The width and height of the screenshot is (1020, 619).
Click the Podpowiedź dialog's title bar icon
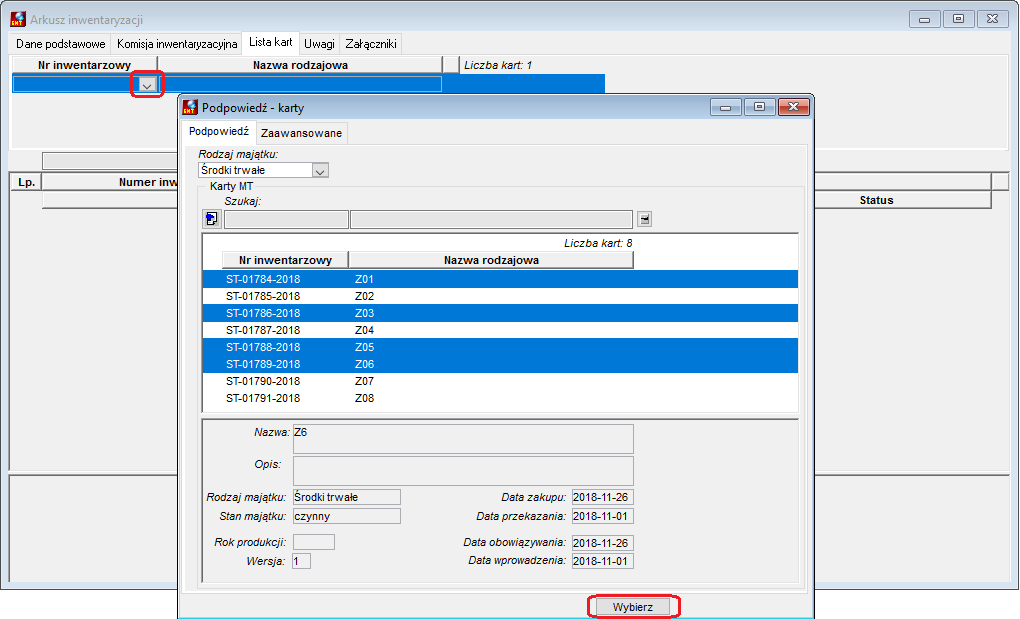pos(190,107)
